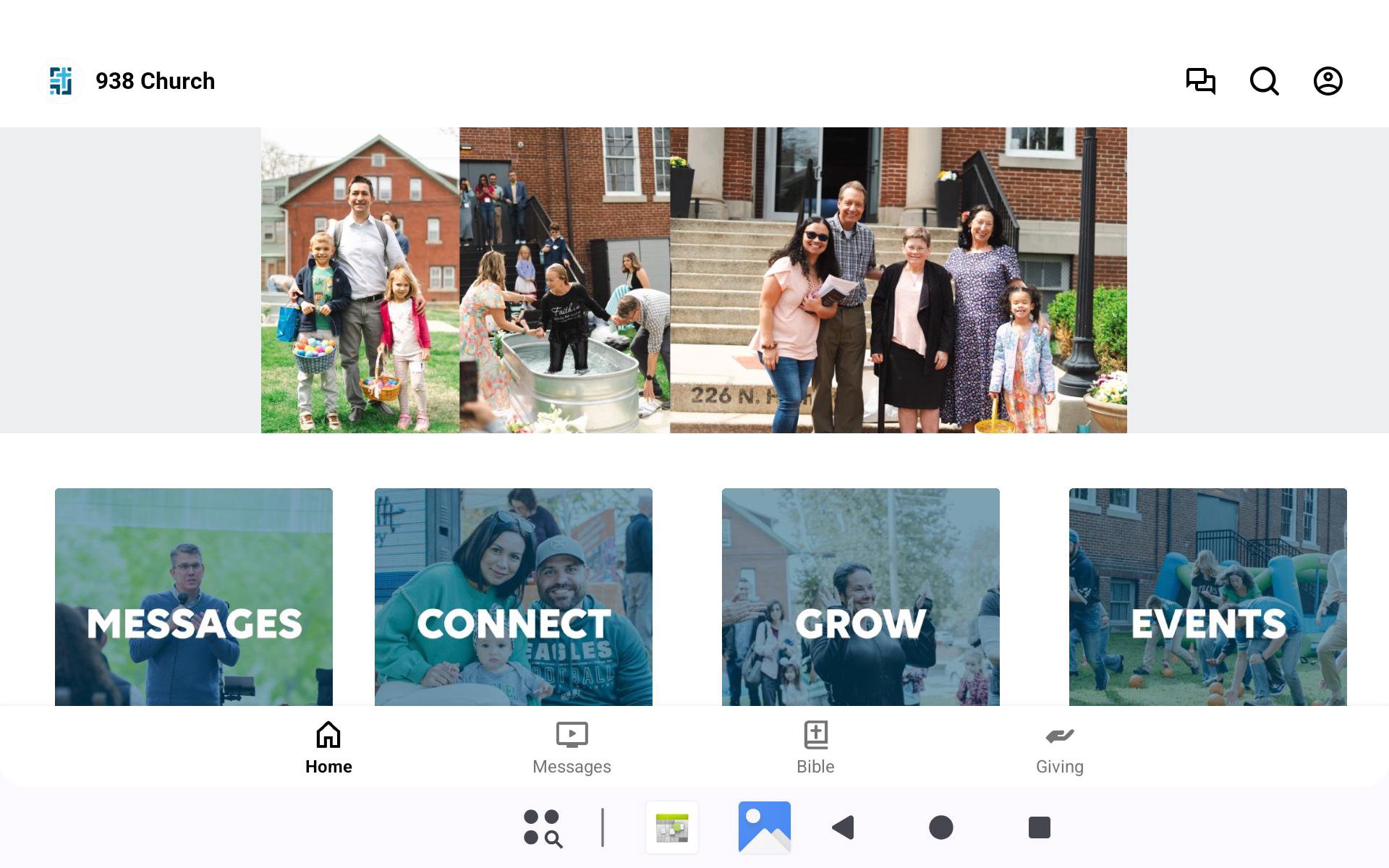Screen dimensions: 1389x868
Task: Tap the Android back navigation button
Action: [x=844, y=827]
